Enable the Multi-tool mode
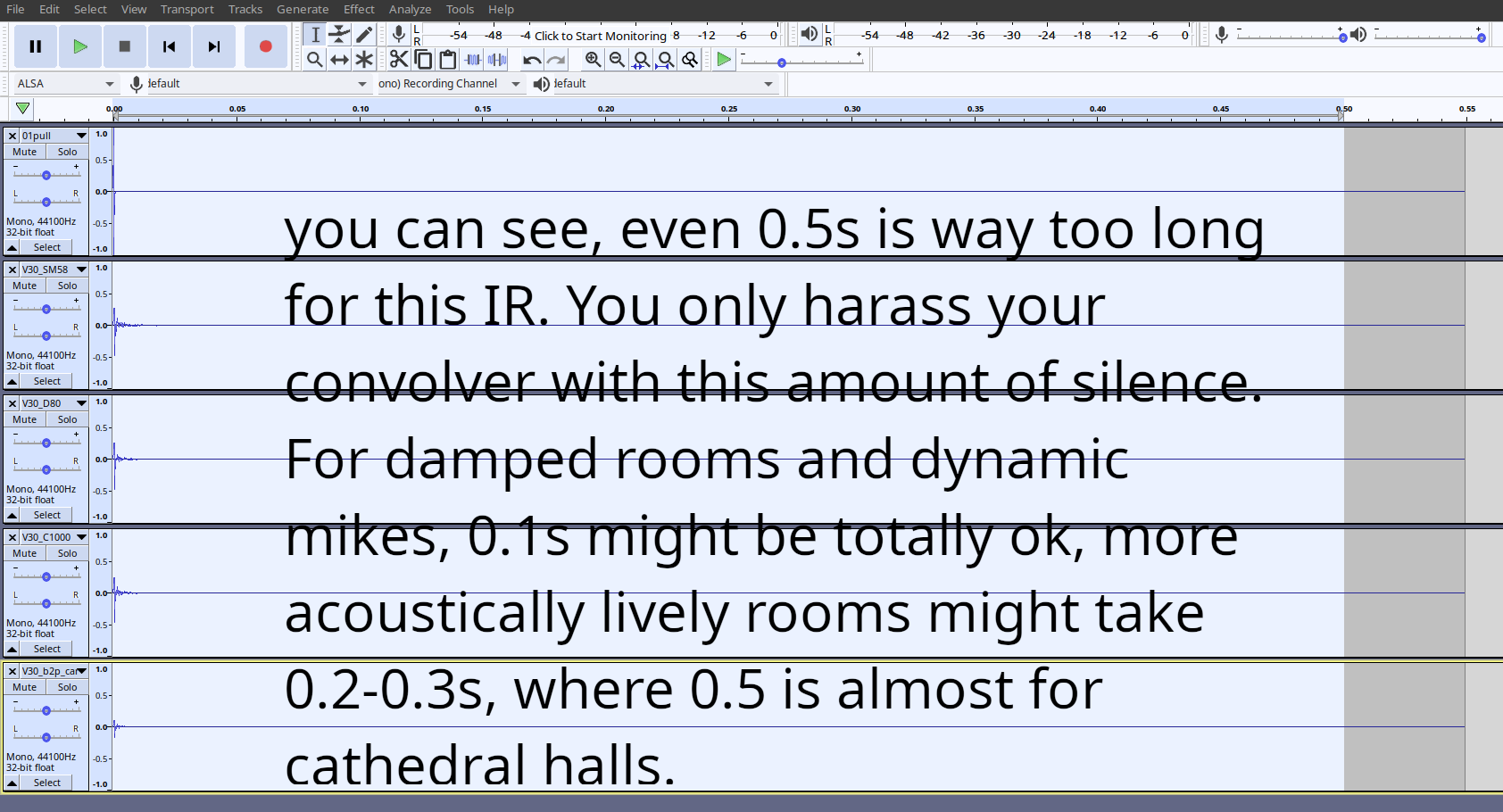The width and height of the screenshot is (1503, 812). pyautogui.click(x=364, y=60)
